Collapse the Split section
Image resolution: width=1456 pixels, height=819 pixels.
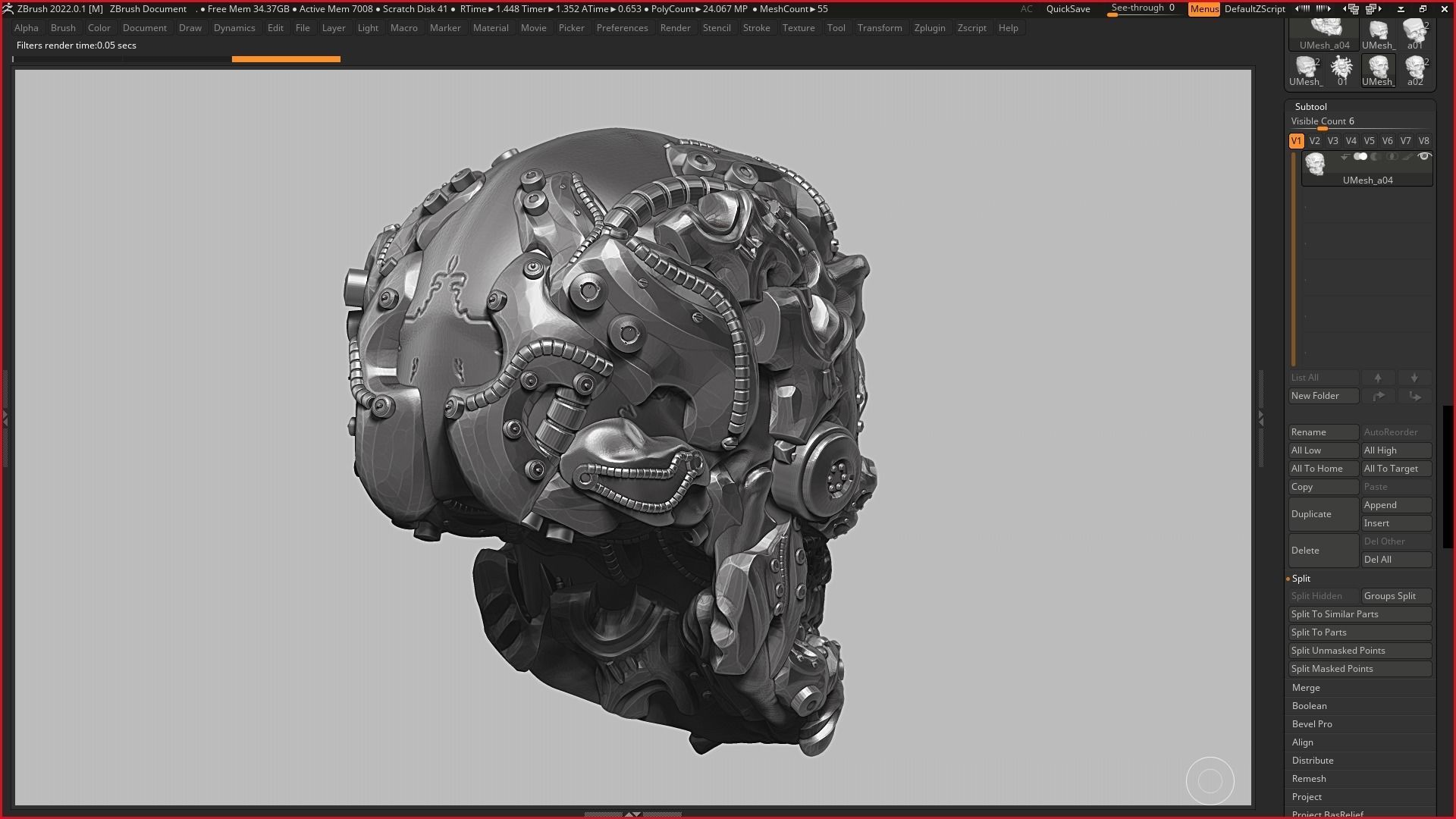coord(1301,579)
